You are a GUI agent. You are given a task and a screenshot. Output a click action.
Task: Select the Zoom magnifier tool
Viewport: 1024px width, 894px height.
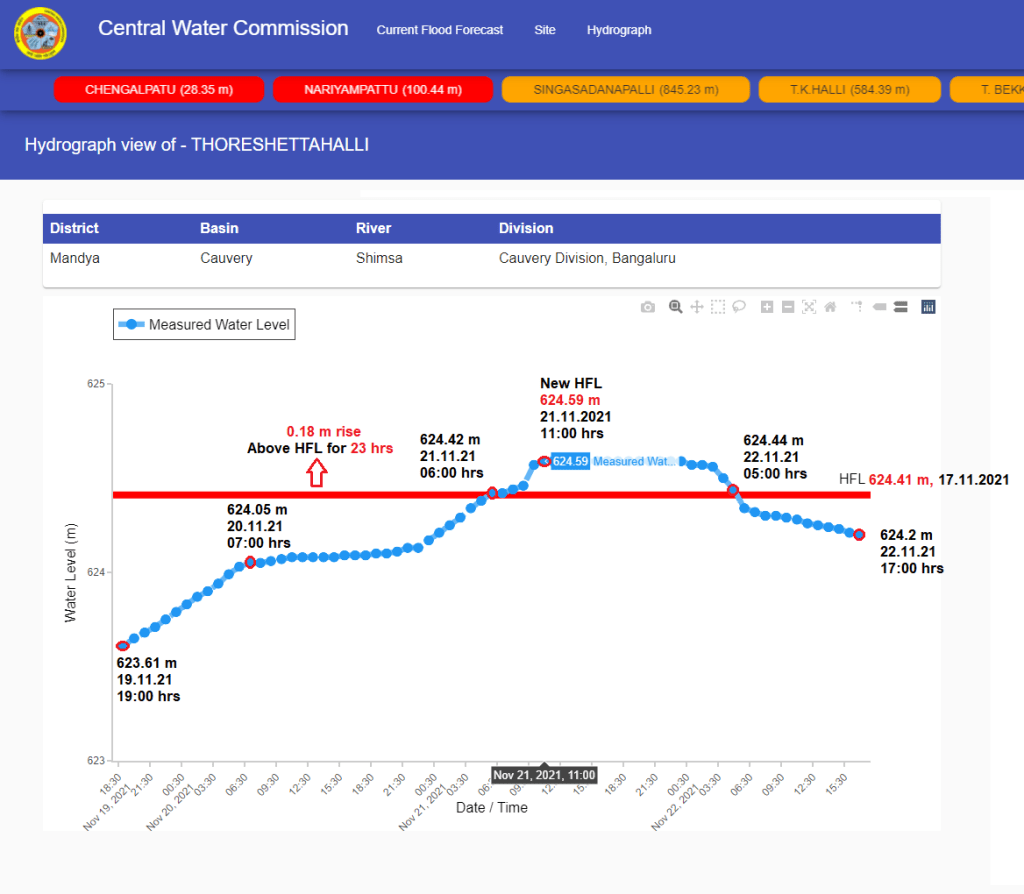676,307
